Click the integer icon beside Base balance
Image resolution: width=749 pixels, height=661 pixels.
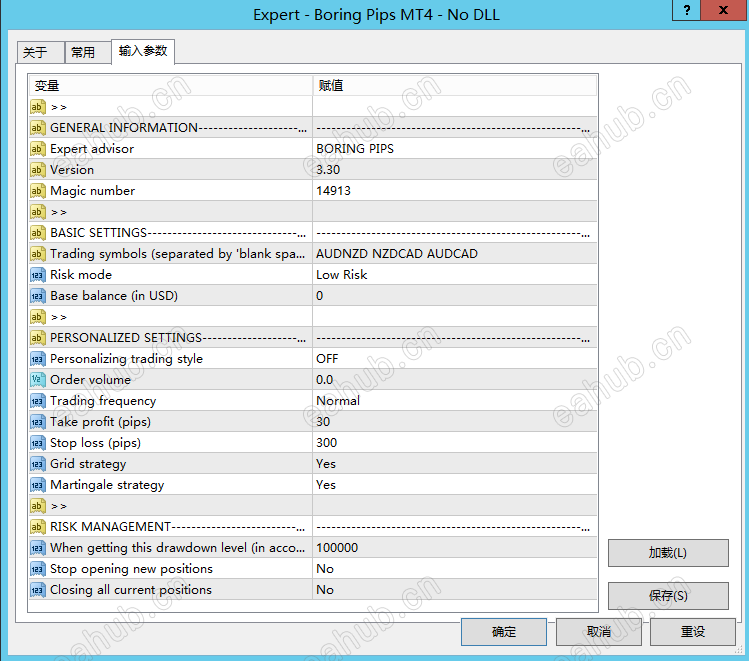[x=38, y=296]
